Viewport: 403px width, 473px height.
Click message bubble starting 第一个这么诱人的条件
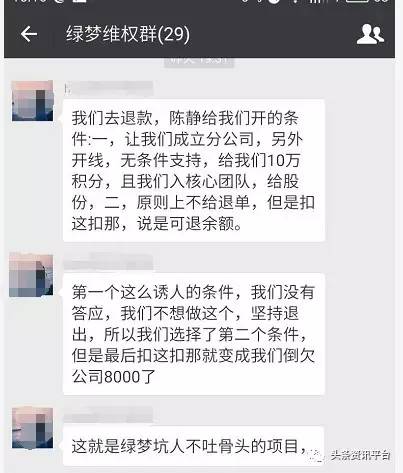[193, 334]
